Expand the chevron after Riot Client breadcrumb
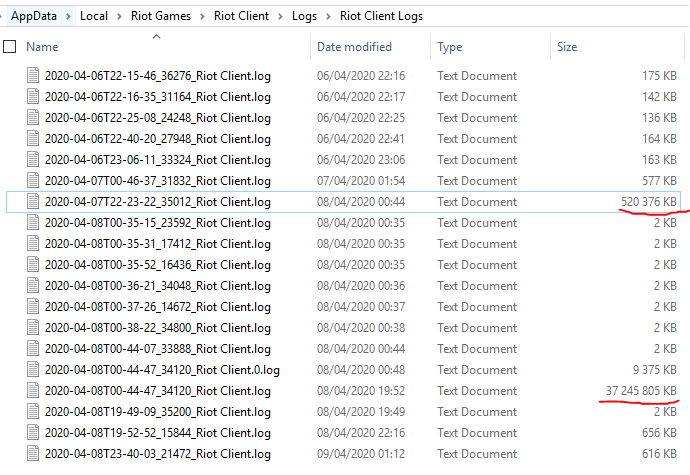 [280, 16]
